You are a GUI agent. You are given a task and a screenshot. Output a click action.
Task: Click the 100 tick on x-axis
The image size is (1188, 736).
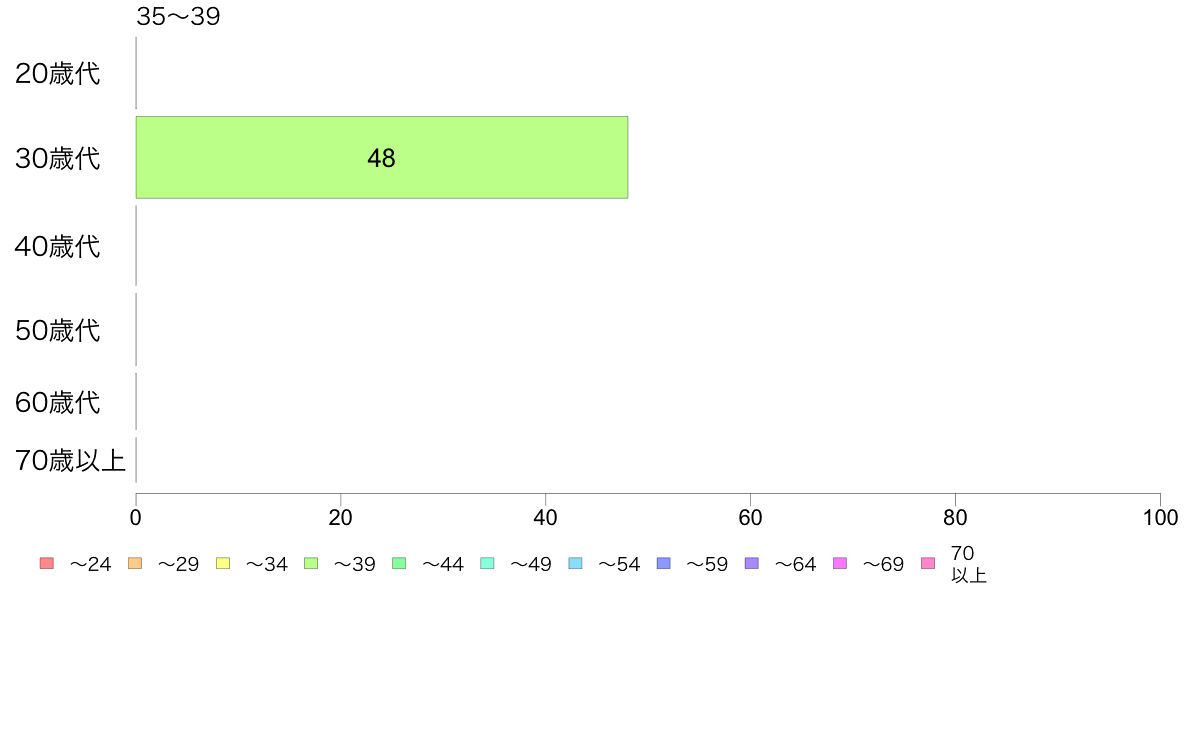[x=1160, y=518]
